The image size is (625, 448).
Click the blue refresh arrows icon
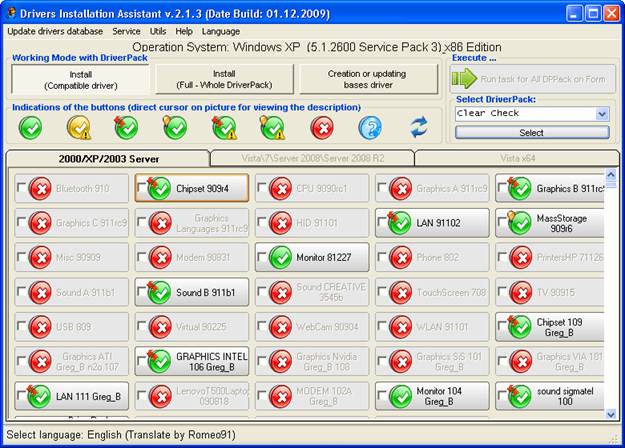click(419, 127)
